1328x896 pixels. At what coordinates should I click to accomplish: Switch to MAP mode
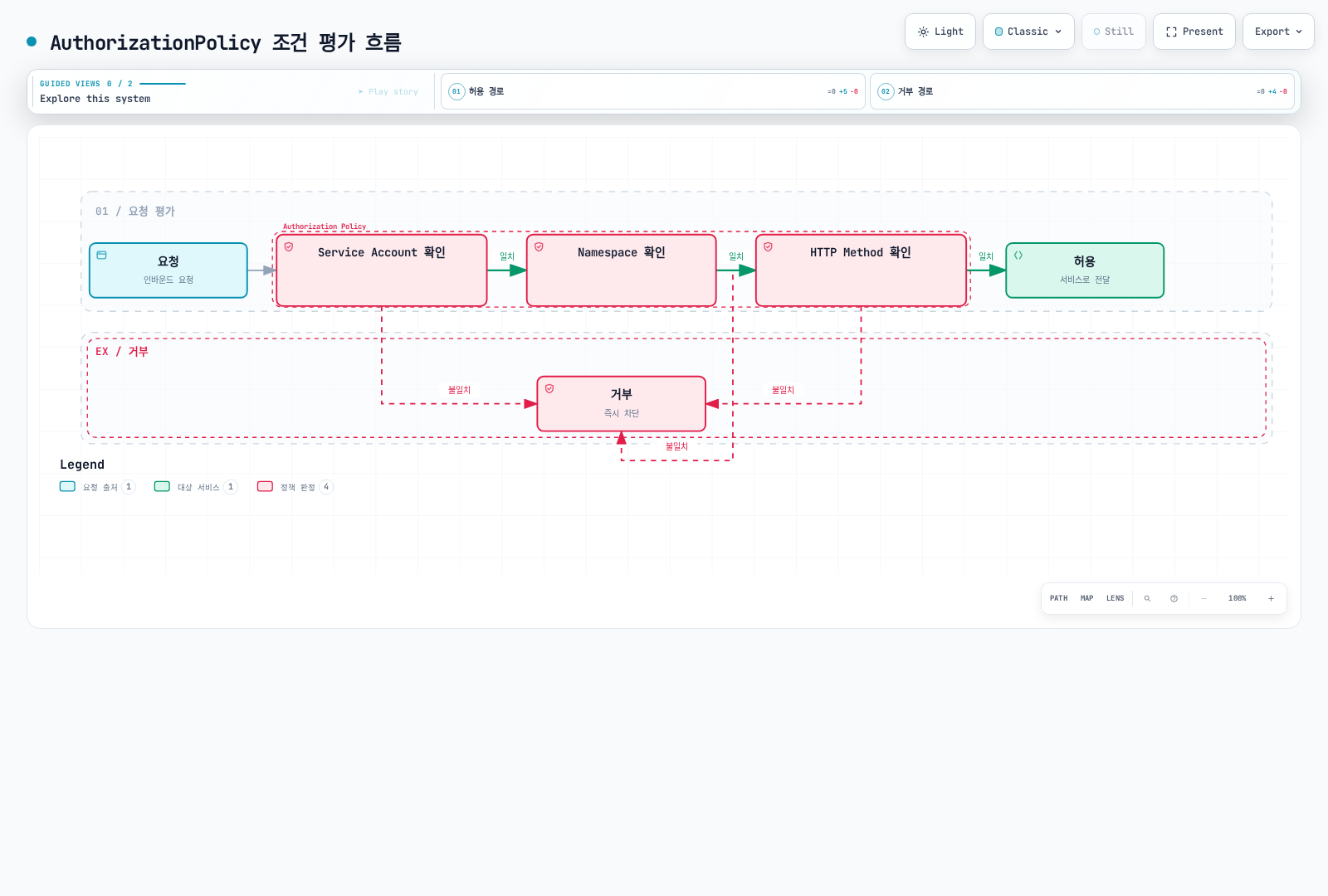click(1087, 598)
